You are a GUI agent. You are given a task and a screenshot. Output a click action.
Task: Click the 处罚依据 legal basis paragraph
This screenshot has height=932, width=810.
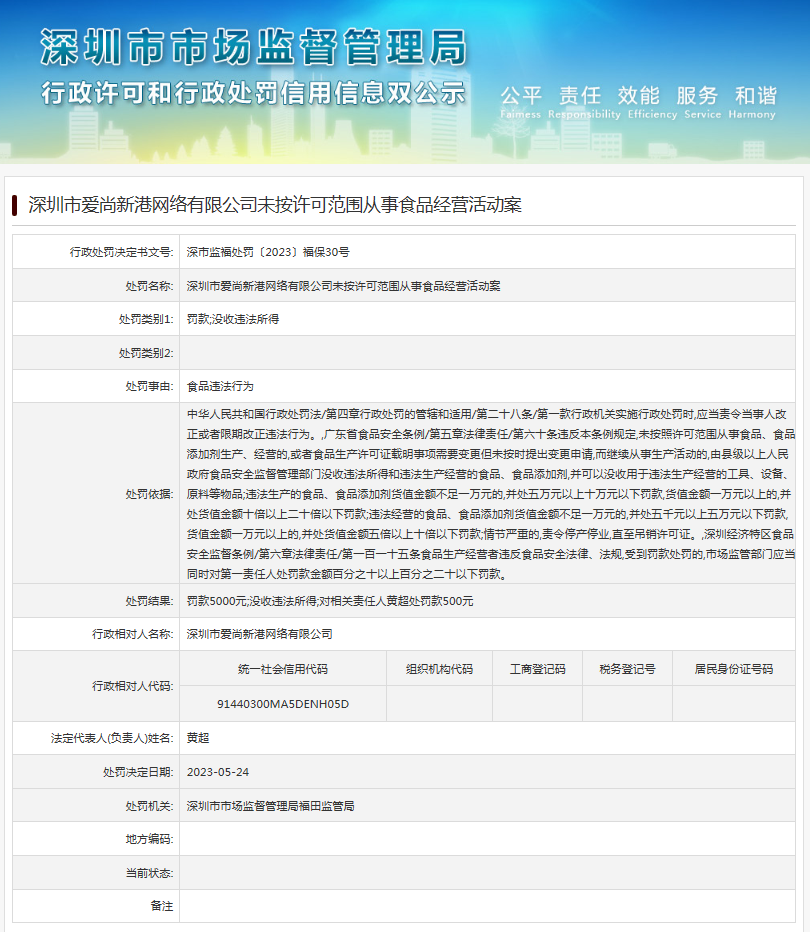490,494
